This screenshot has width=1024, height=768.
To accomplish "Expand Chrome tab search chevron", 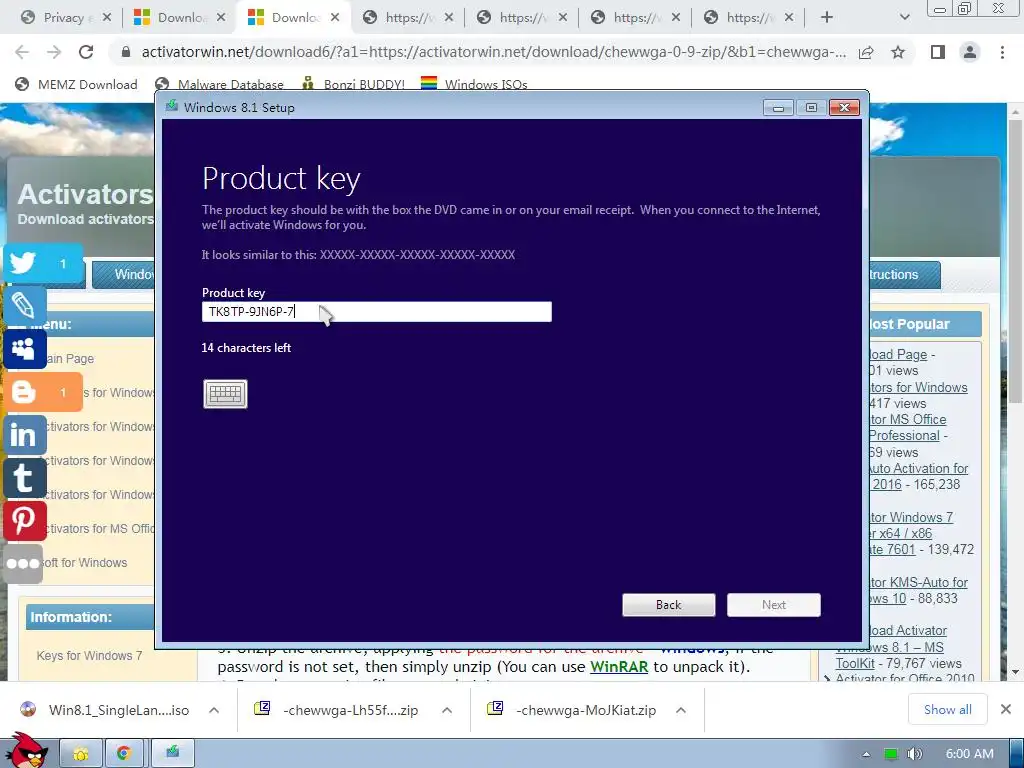I will [904, 18].
